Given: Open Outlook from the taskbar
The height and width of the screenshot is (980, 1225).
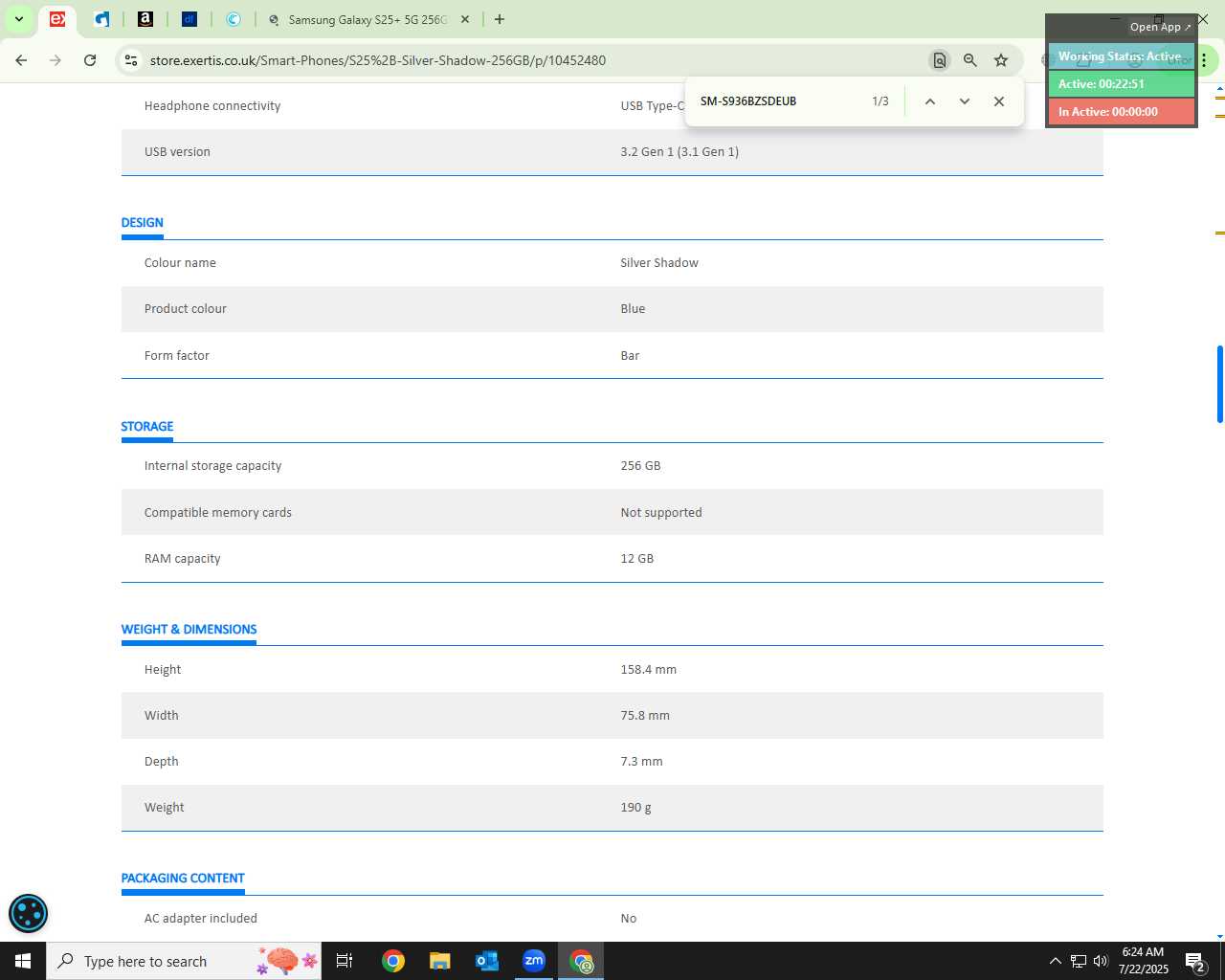Looking at the screenshot, I should (x=487, y=961).
